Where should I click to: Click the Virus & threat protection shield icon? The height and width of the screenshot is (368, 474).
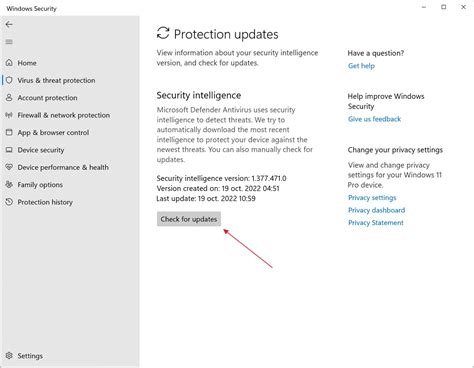(x=9, y=80)
